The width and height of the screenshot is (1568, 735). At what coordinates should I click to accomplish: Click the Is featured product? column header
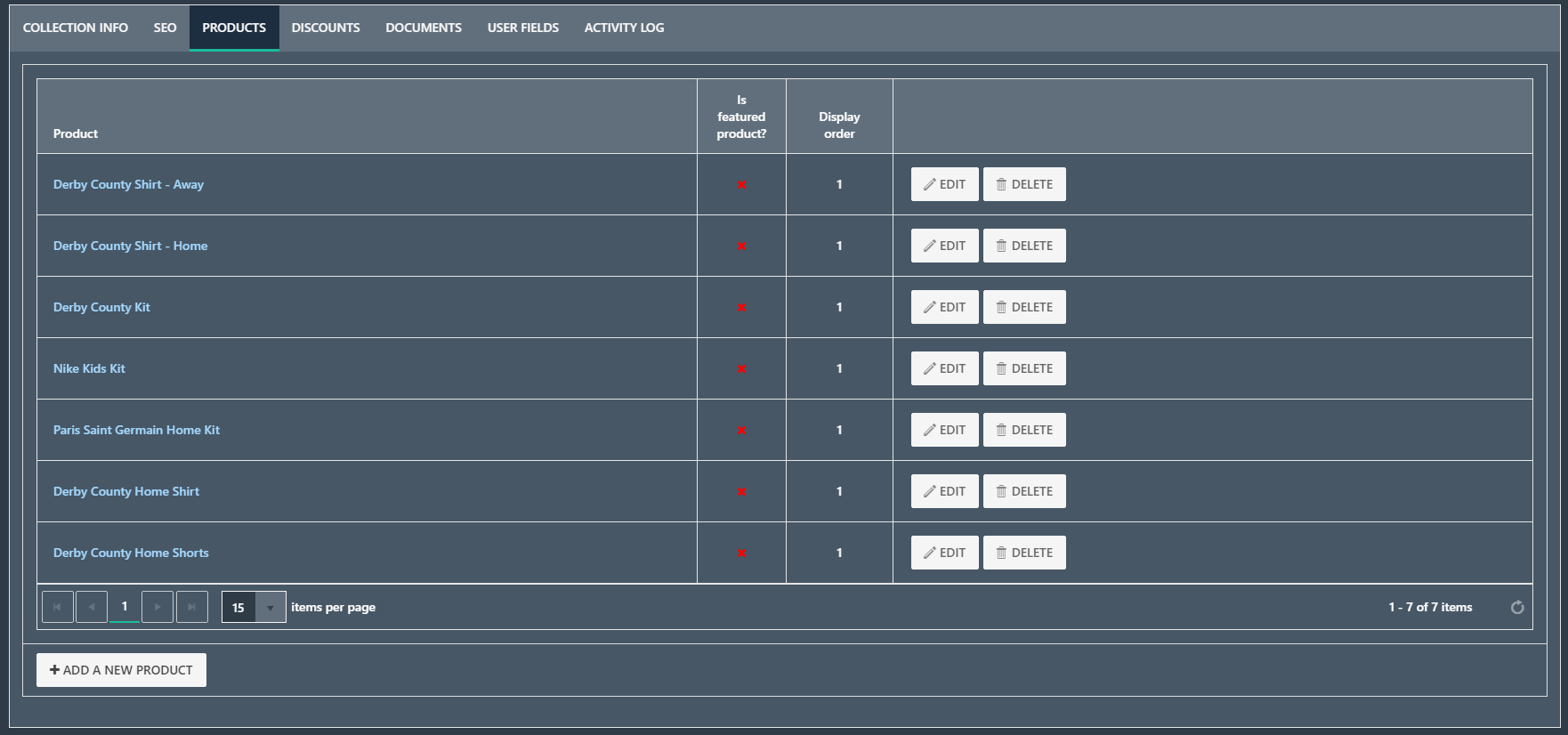pyautogui.click(x=741, y=117)
